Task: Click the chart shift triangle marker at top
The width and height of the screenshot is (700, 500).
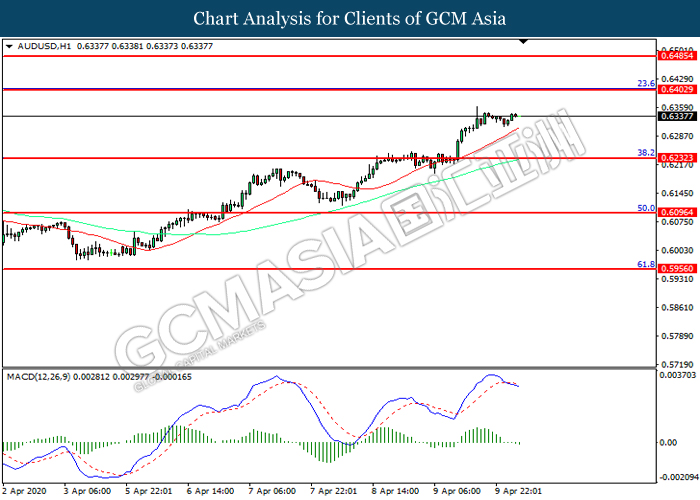Action: [523, 42]
